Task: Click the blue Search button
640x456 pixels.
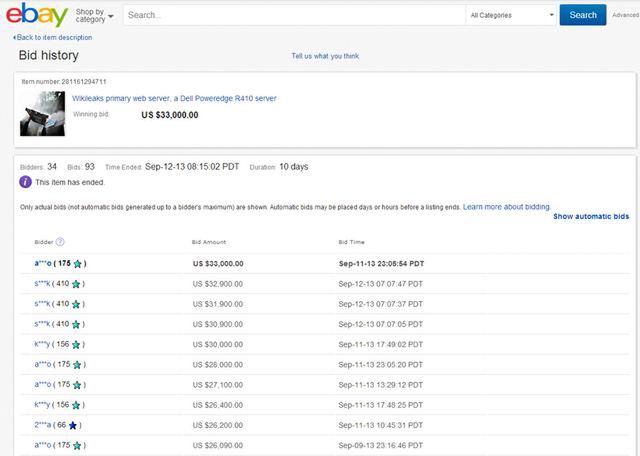Action: (583, 15)
